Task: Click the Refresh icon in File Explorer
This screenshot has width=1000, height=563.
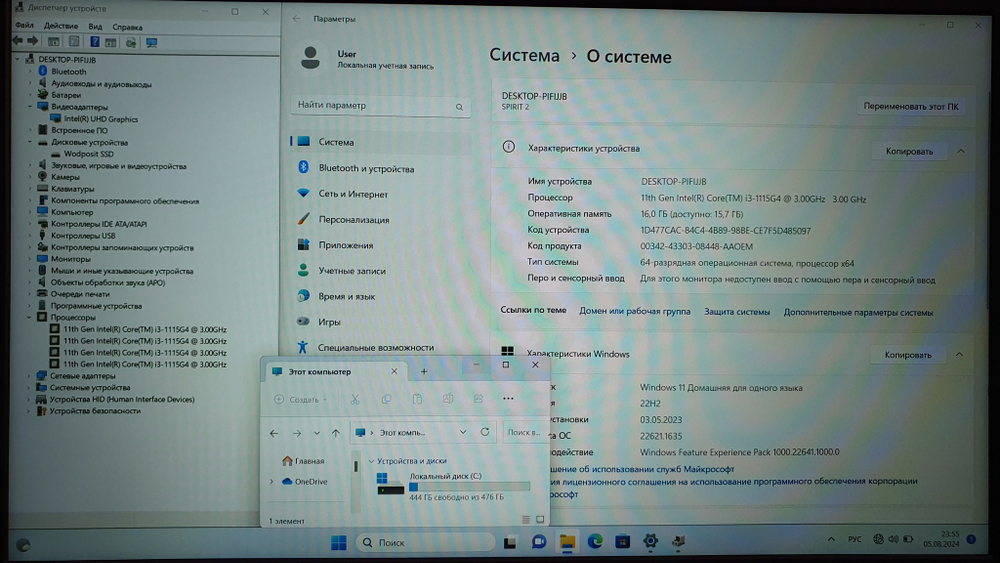Action: click(485, 432)
